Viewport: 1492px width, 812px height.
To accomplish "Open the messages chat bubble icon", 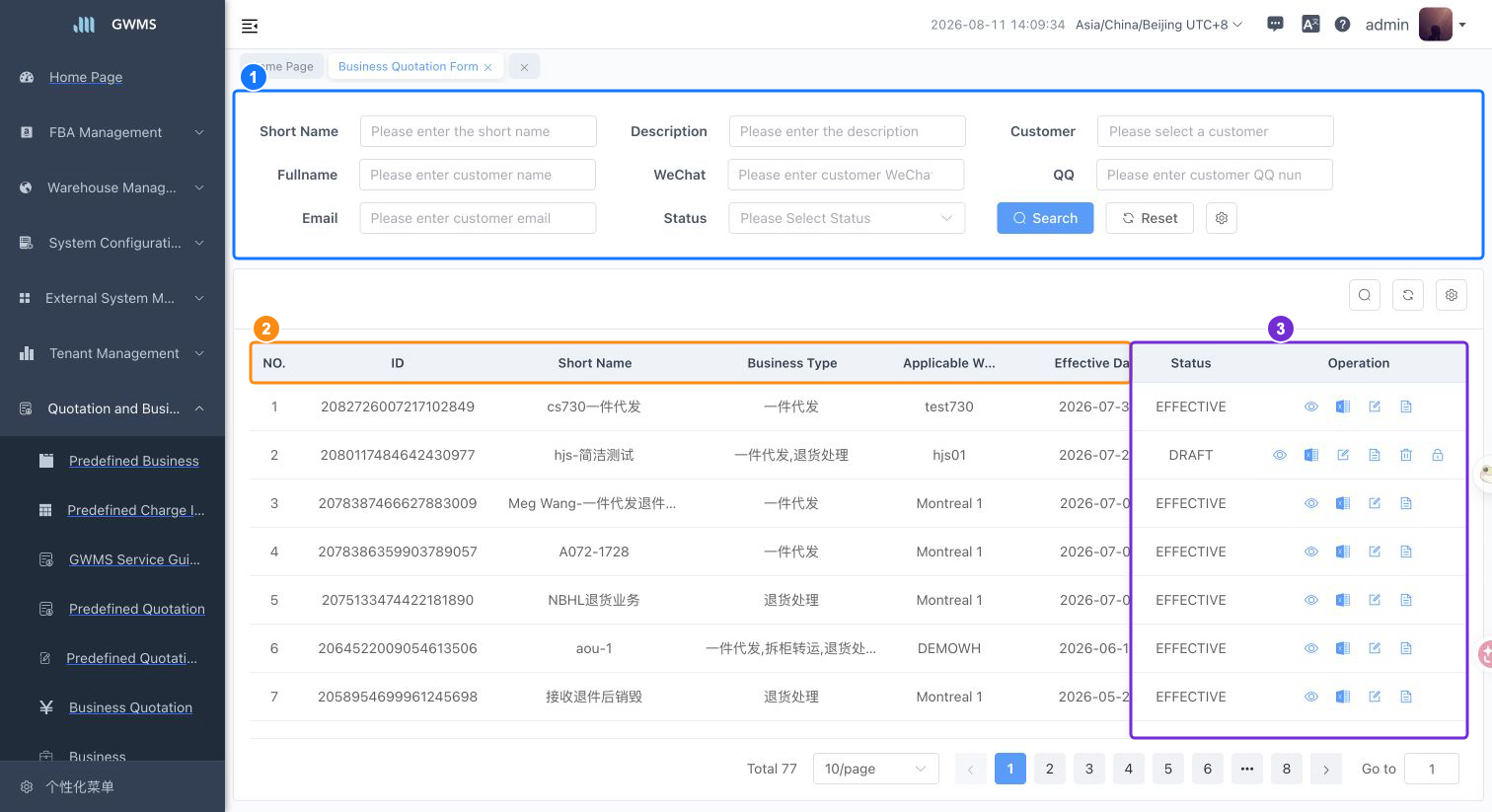I will click(1275, 25).
